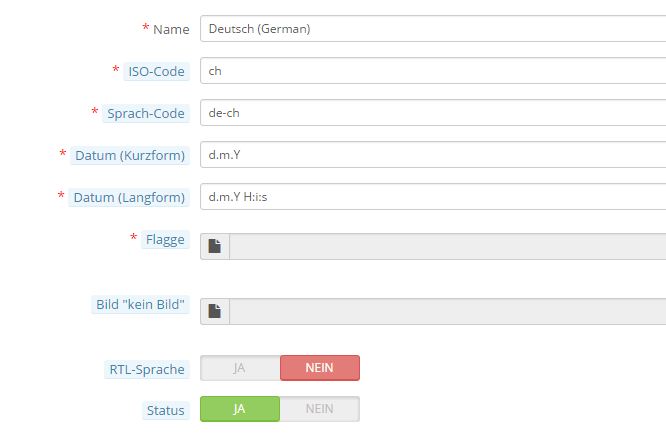Click the Status label
This screenshot has width=666, height=441.
pyautogui.click(x=165, y=410)
